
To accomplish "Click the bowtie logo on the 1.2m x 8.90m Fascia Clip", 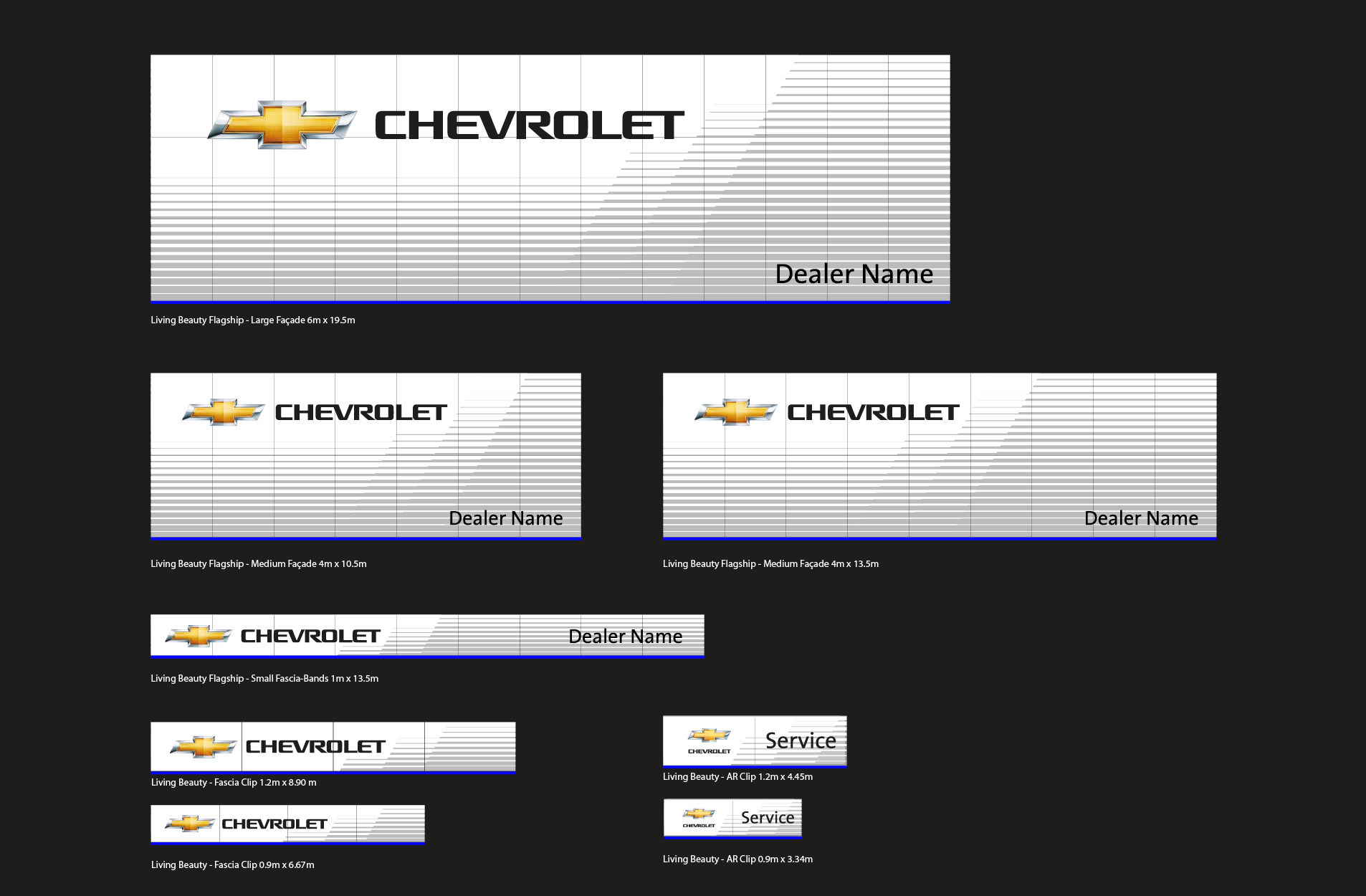I will [x=203, y=747].
